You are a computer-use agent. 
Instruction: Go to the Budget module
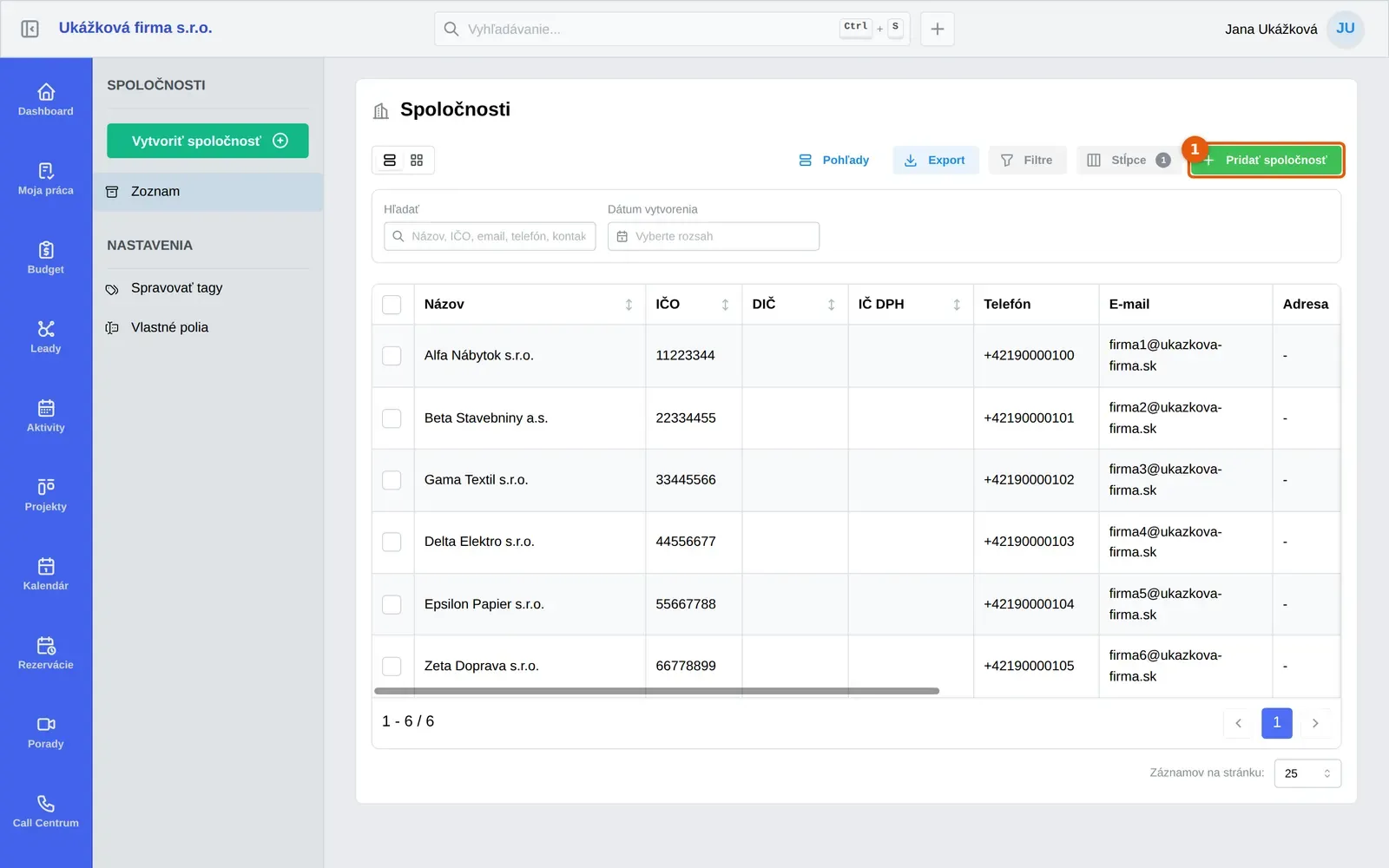pyautogui.click(x=46, y=258)
